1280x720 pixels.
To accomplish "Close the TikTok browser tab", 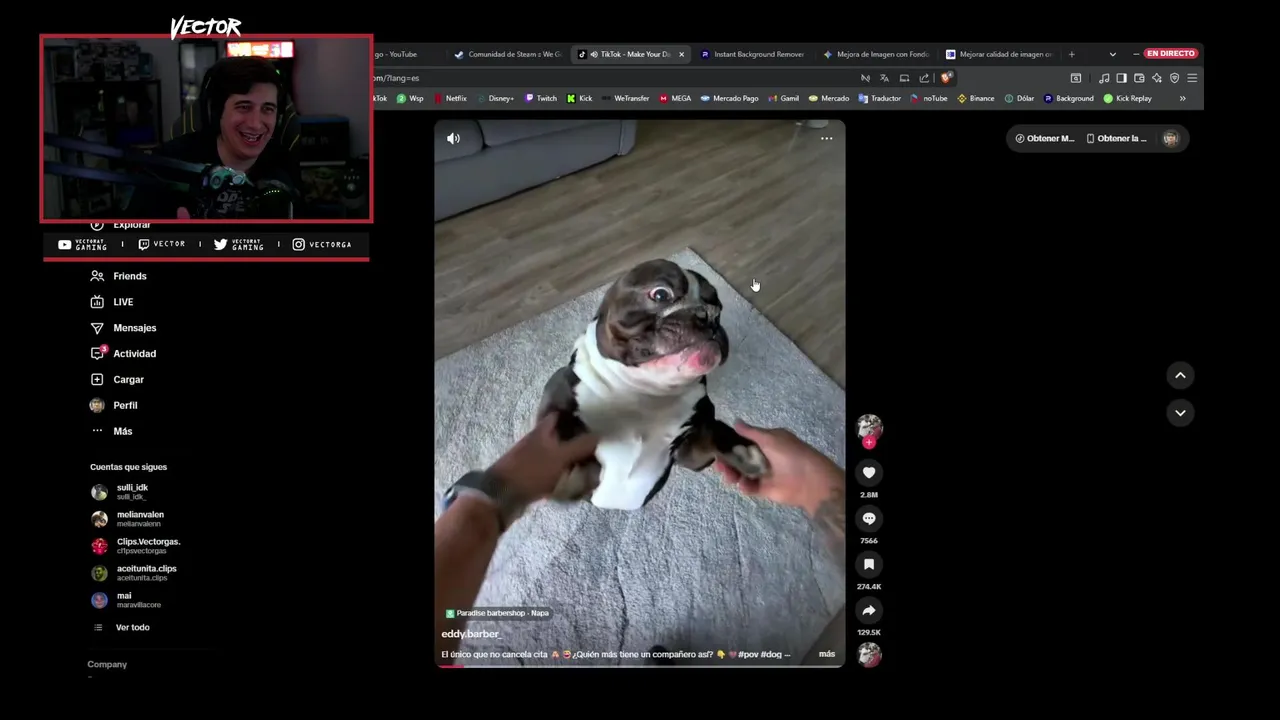I will [x=682, y=54].
